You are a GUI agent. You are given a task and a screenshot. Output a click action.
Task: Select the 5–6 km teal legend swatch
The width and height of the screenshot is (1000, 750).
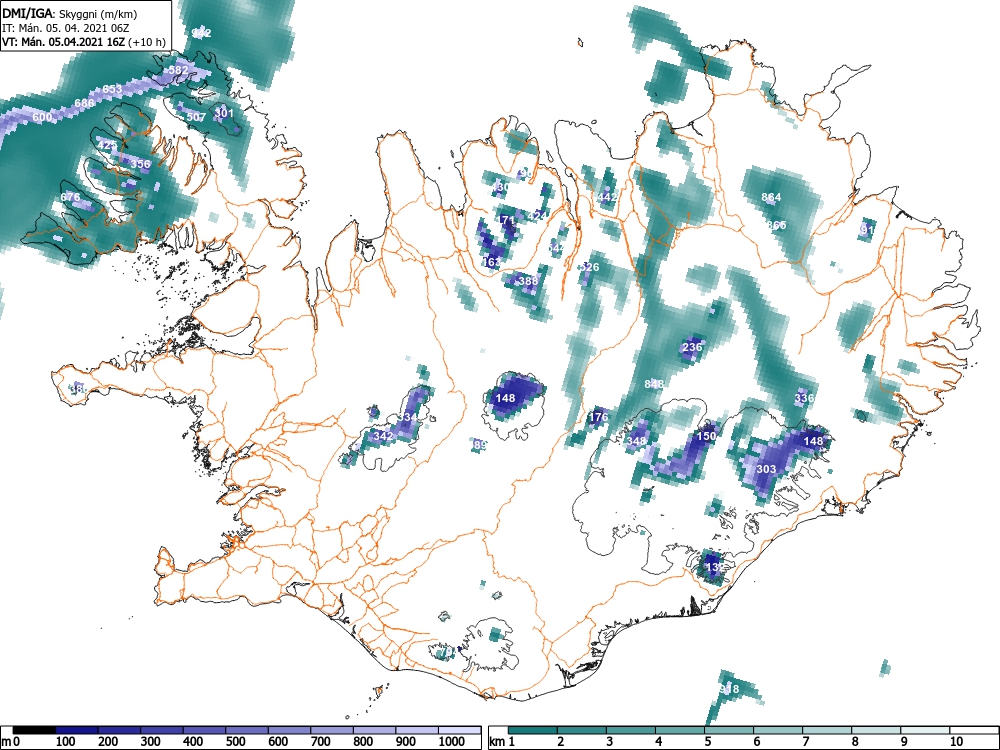coord(730,730)
